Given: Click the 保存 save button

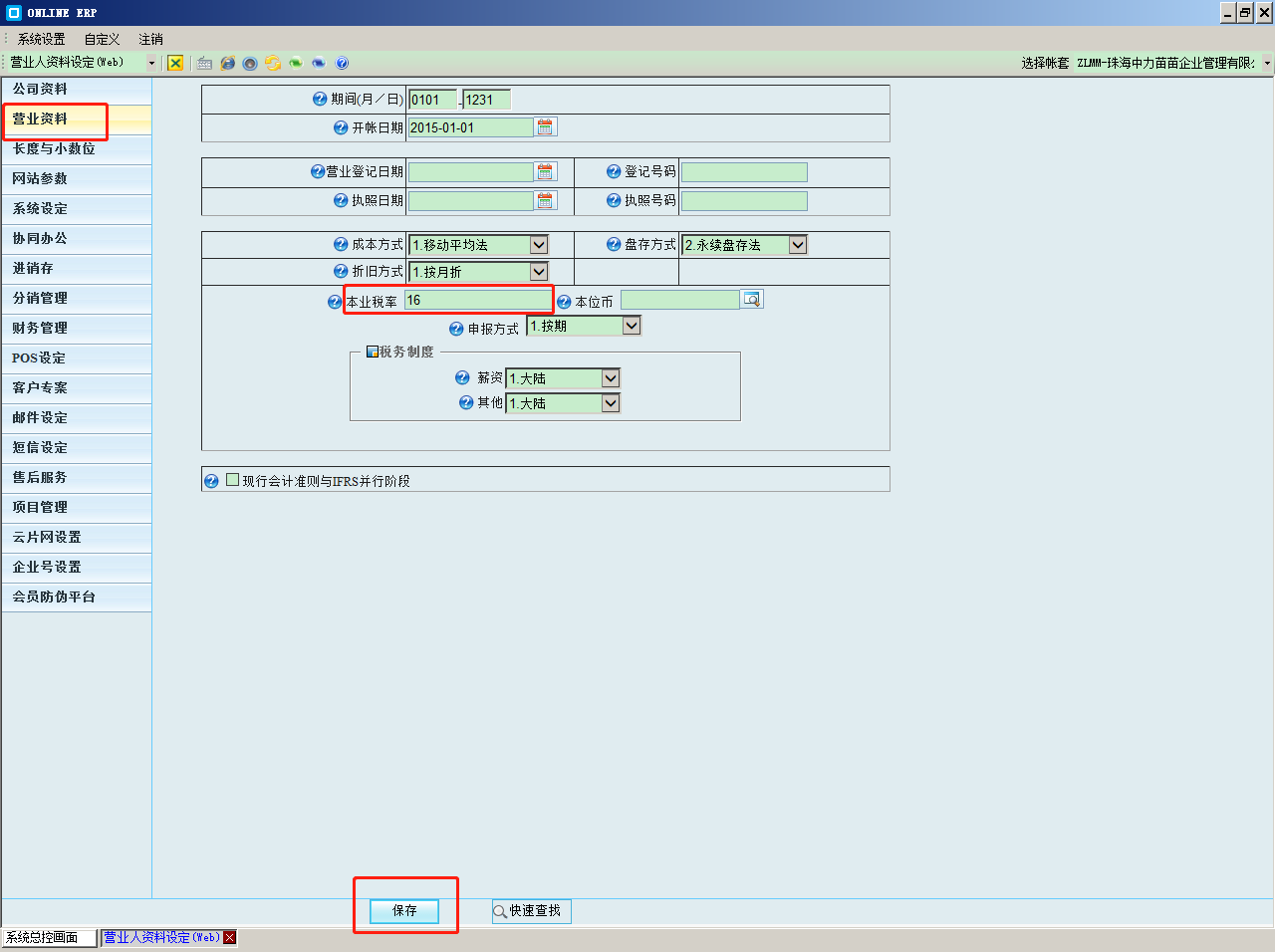Looking at the screenshot, I should click(404, 910).
